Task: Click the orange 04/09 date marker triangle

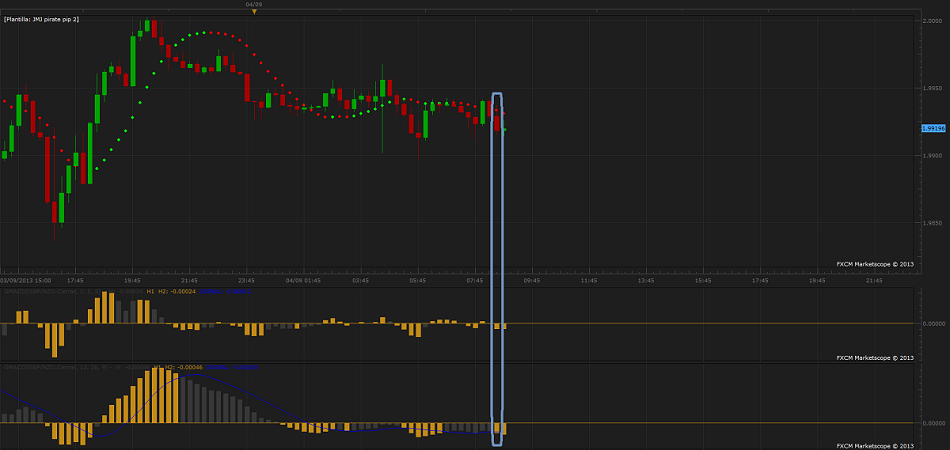Action: point(254,12)
